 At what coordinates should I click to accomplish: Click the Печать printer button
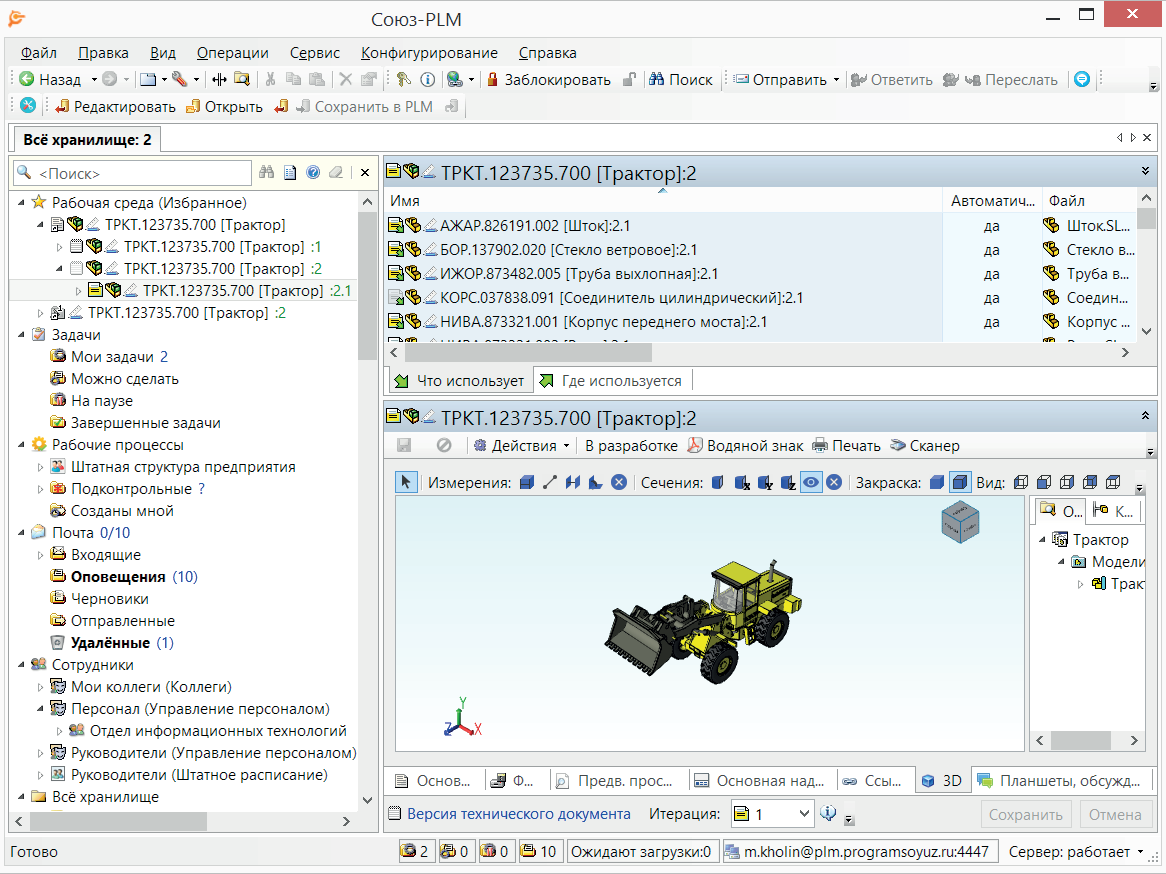click(x=846, y=446)
